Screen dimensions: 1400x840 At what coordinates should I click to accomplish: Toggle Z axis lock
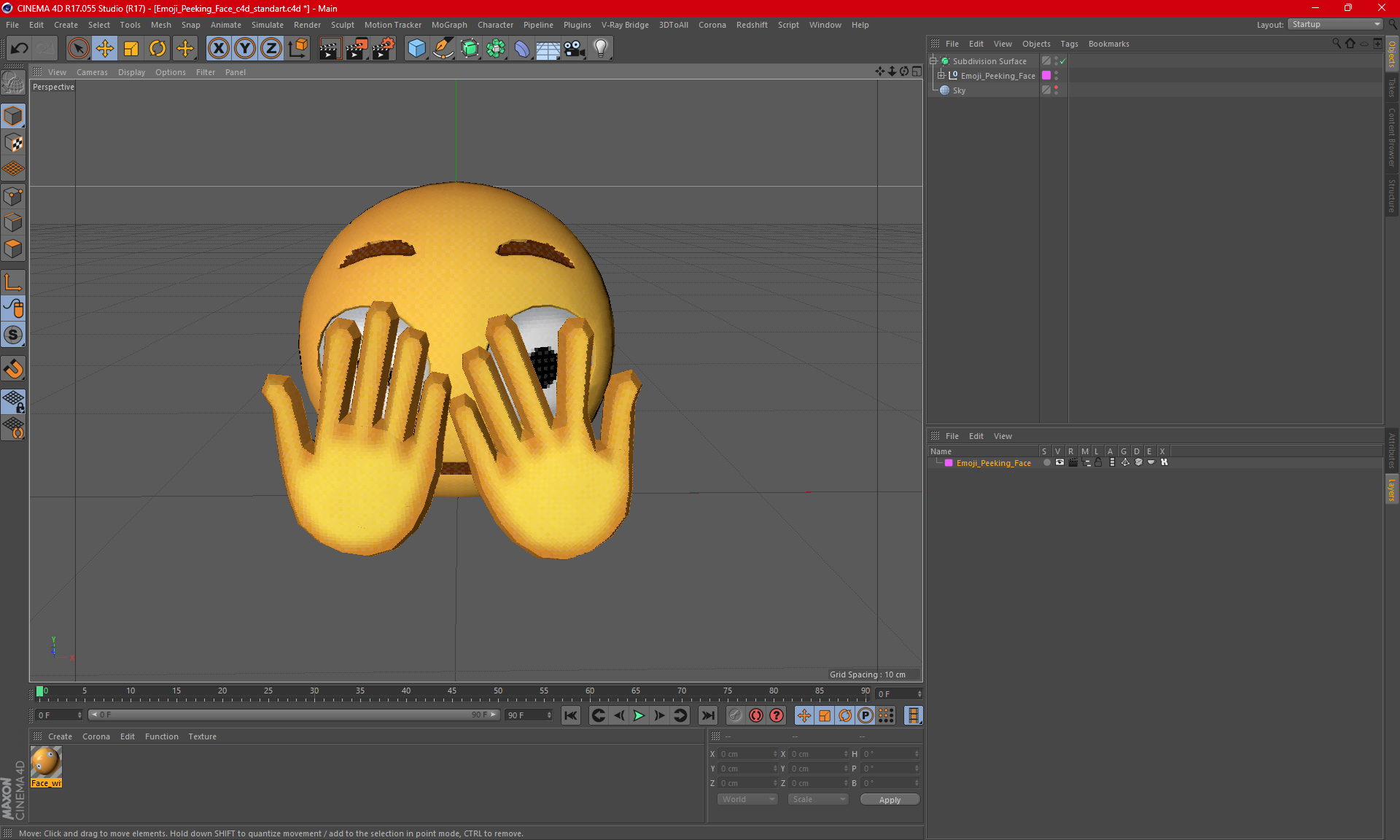[271, 48]
